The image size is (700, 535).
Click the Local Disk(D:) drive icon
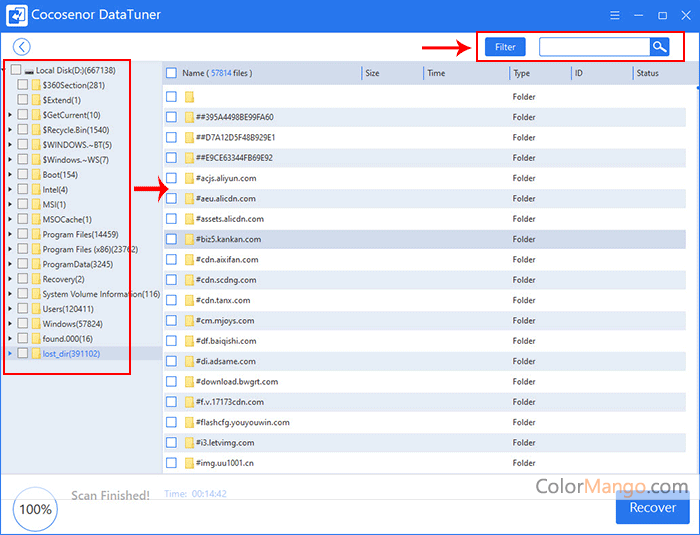[29, 71]
